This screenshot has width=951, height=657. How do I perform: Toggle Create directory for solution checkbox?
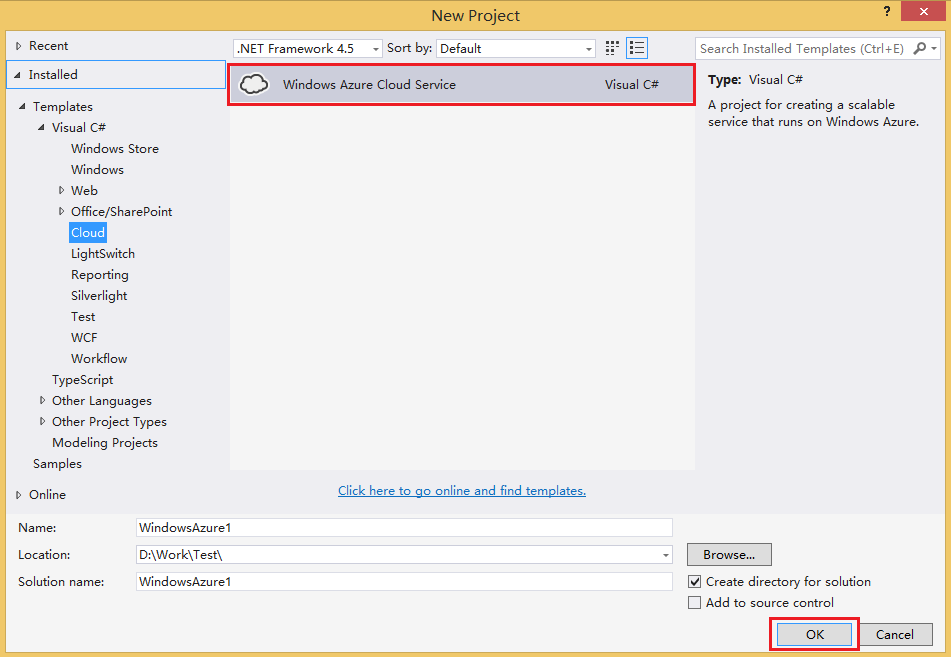(x=694, y=582)
